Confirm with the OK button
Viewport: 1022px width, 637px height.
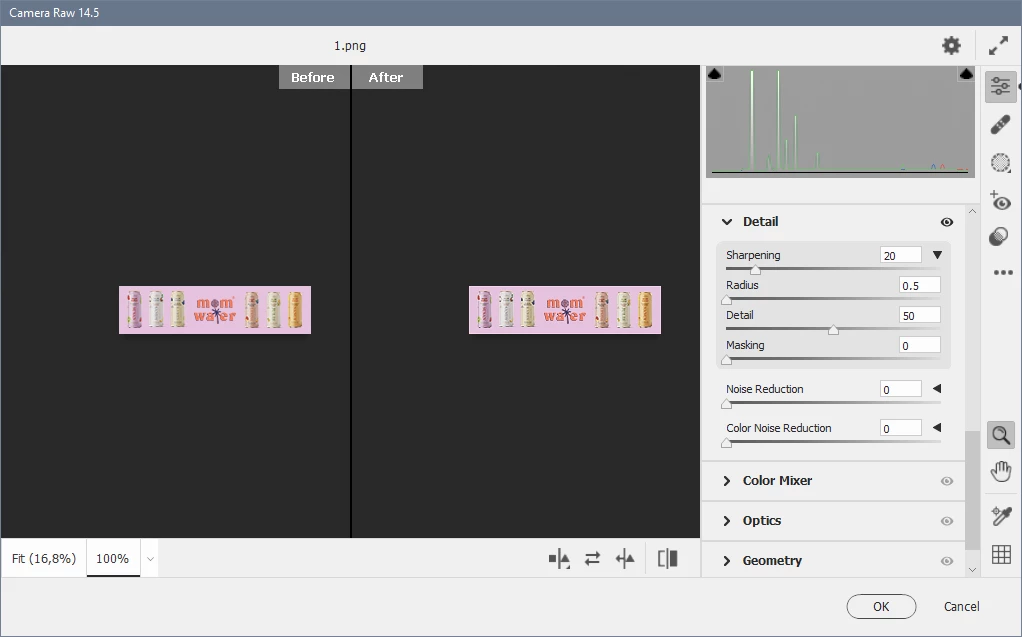881,606
